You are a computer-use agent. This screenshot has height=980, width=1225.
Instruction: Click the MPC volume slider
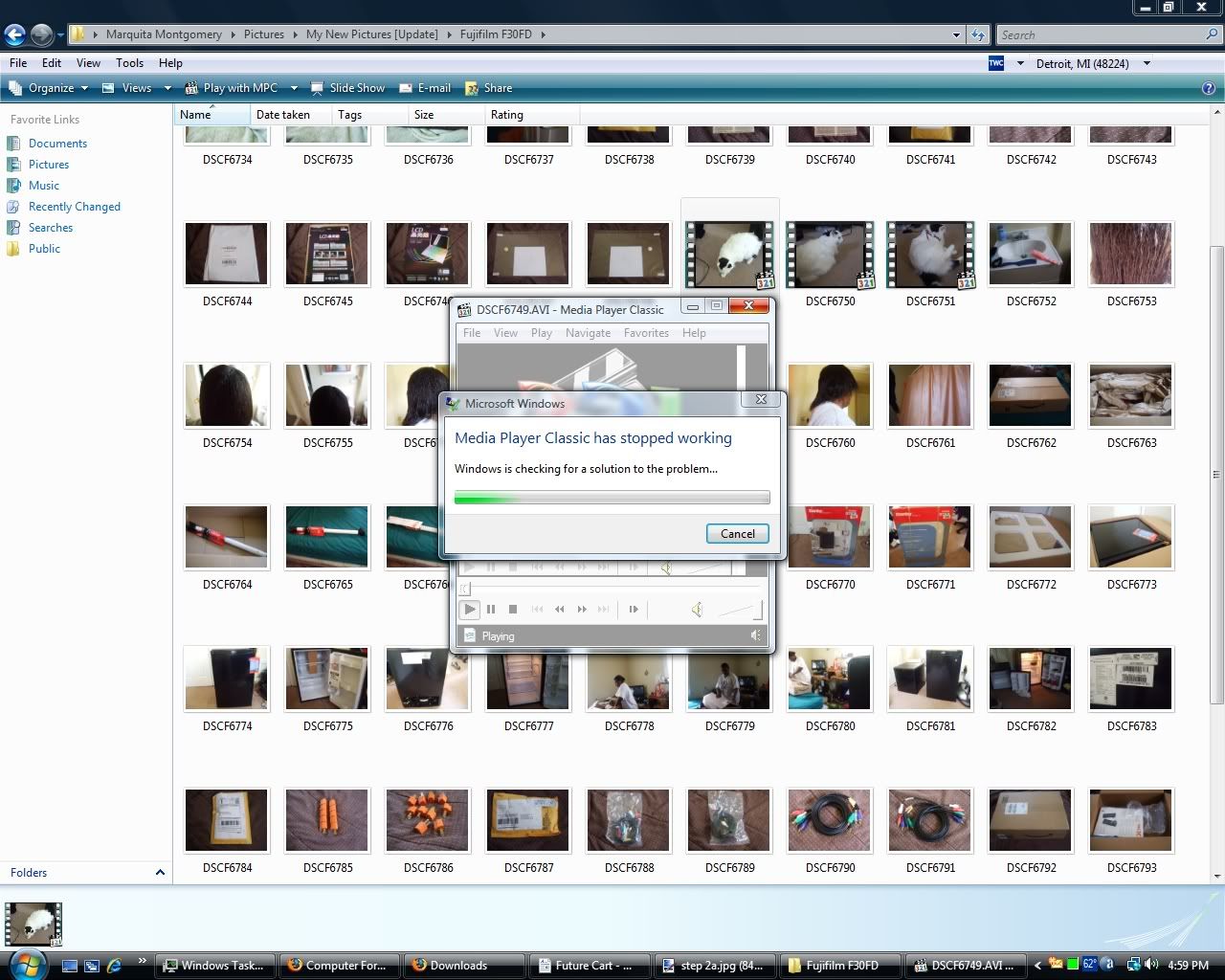[x=739, y=610]
